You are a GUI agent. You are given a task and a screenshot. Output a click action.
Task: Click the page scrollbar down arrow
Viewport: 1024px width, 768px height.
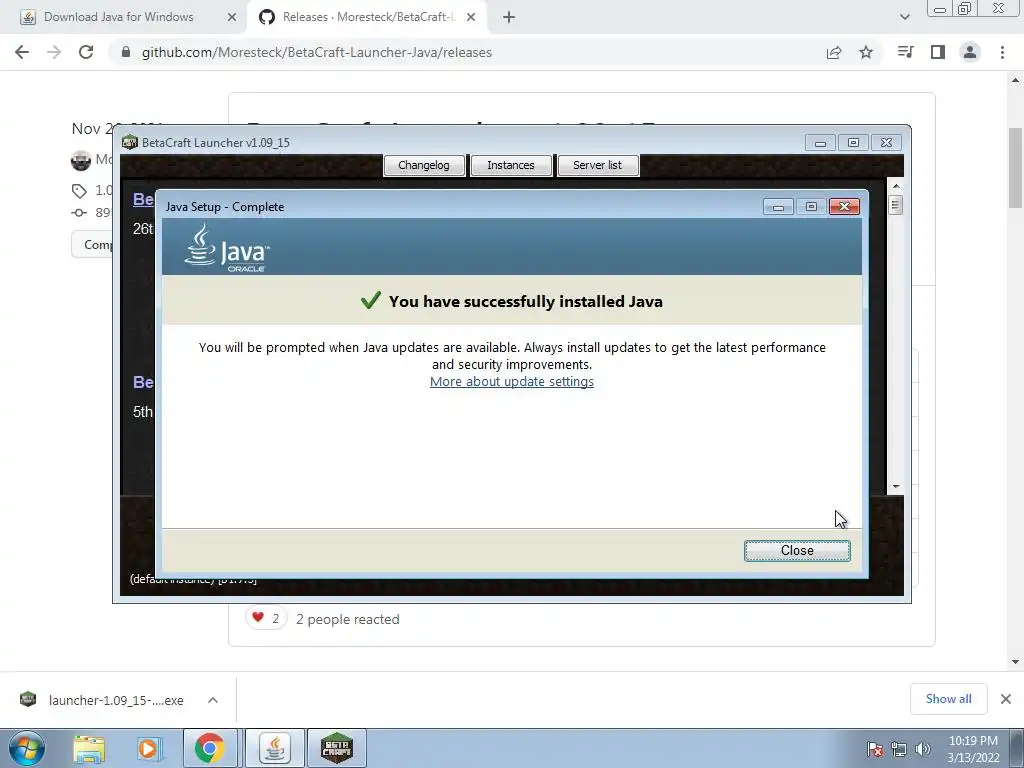1015,661
